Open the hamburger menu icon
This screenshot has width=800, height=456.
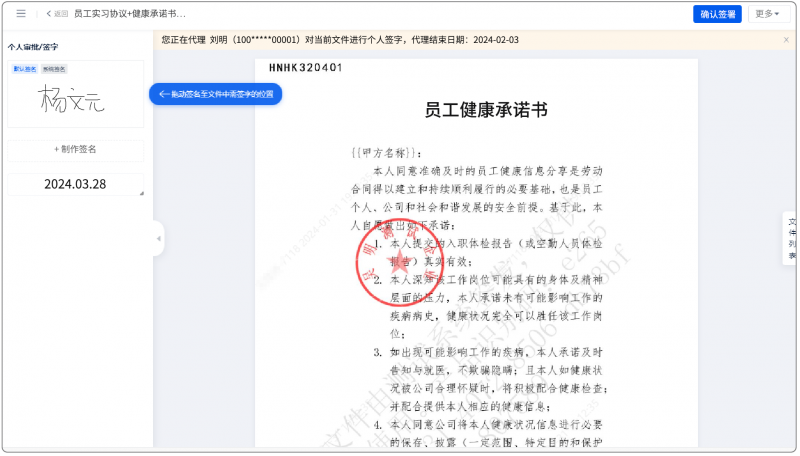(x=21, y=14)
